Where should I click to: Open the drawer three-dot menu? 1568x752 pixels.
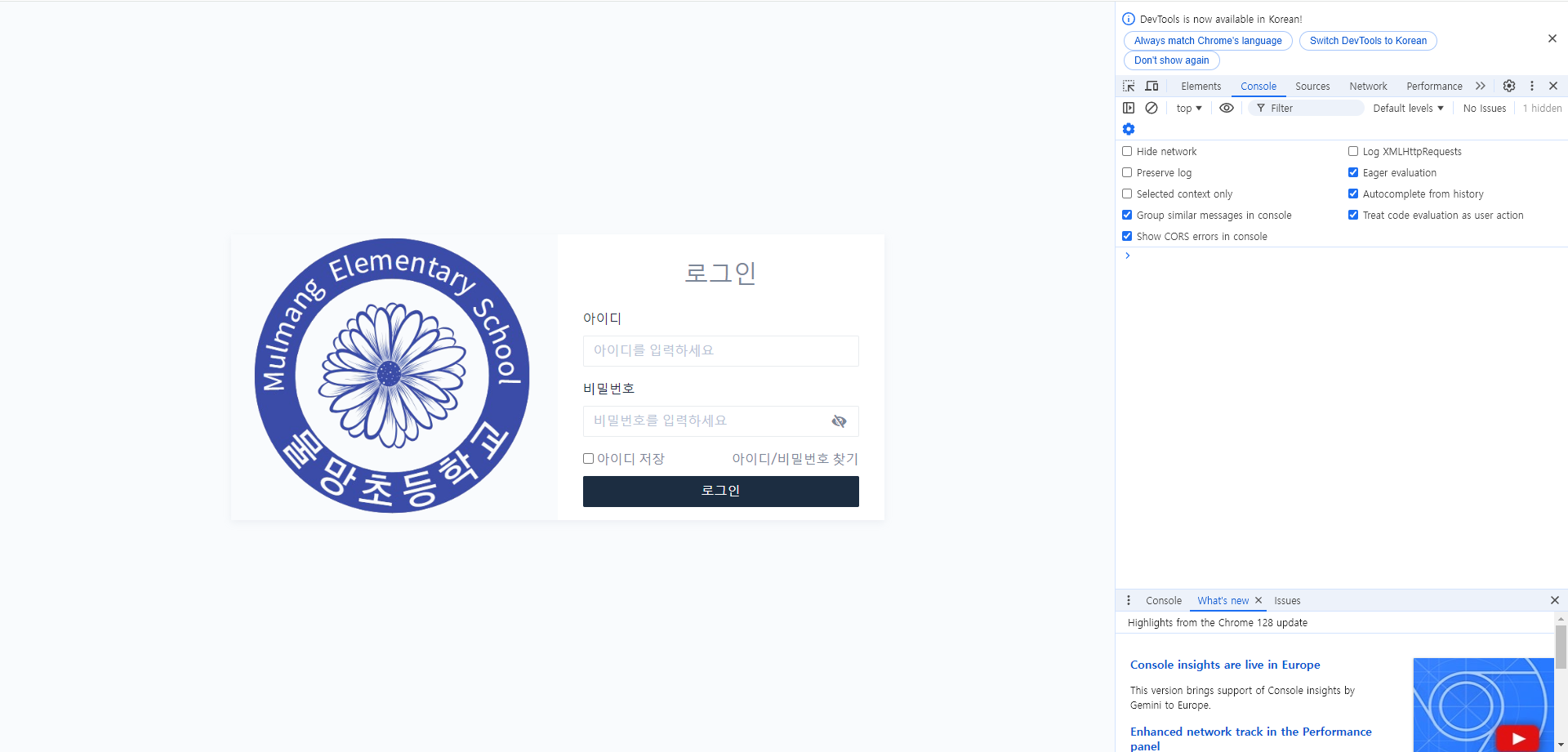point(1129,600)
